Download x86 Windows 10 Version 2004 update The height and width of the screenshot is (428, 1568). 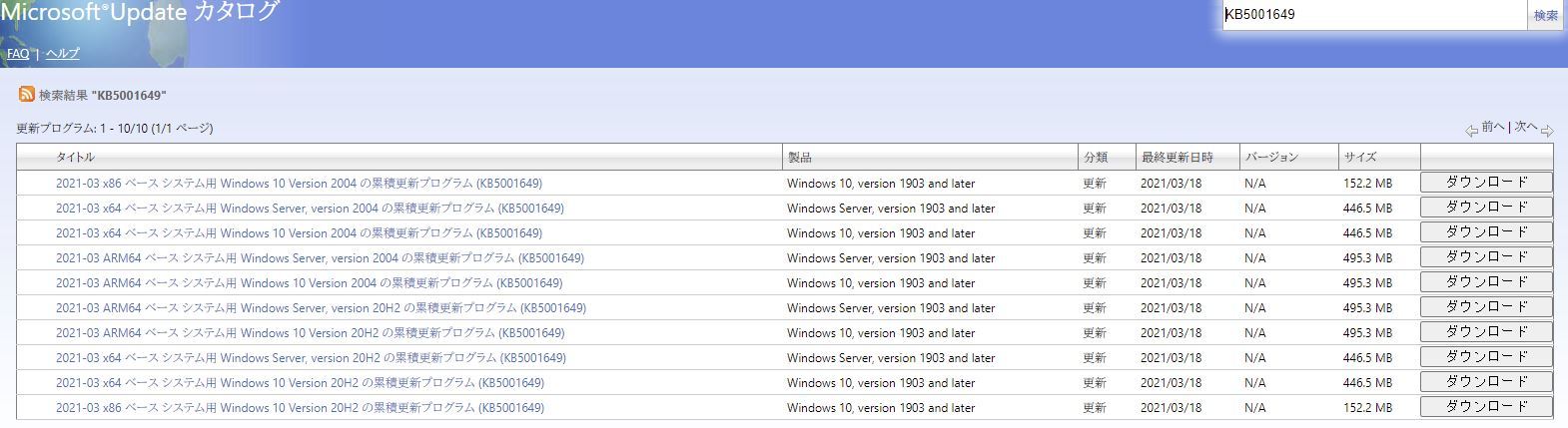1486,183
